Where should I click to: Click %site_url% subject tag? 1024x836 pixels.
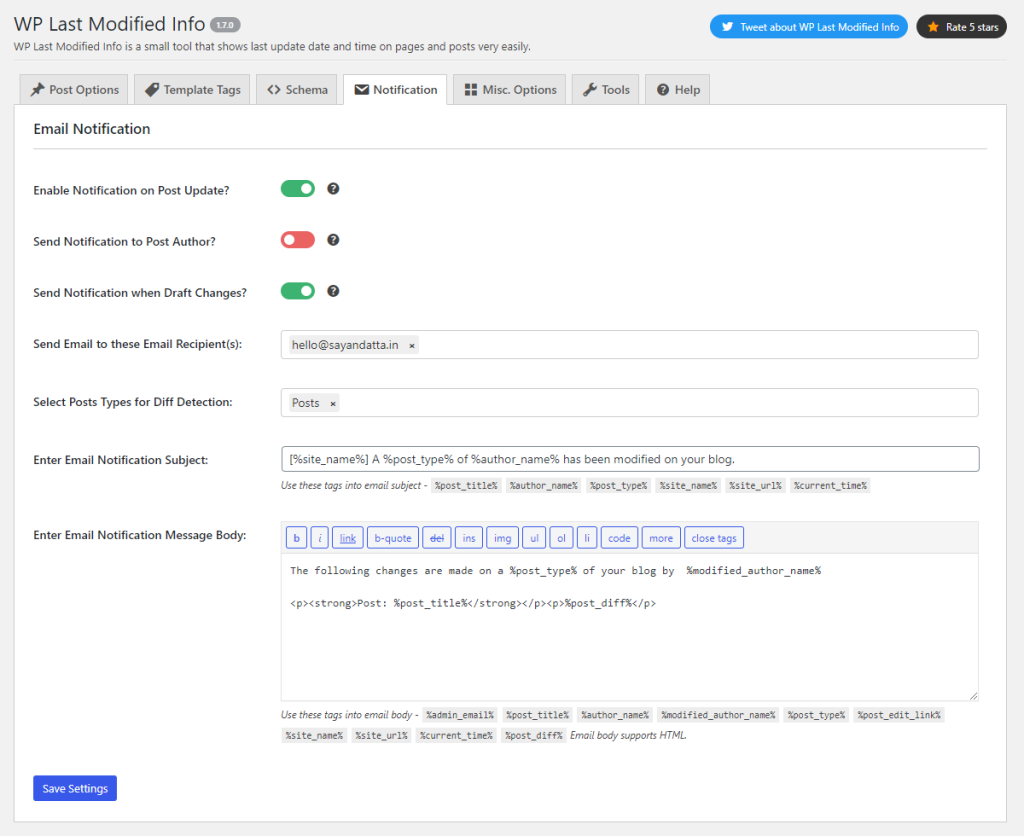(x=756, y=485)
